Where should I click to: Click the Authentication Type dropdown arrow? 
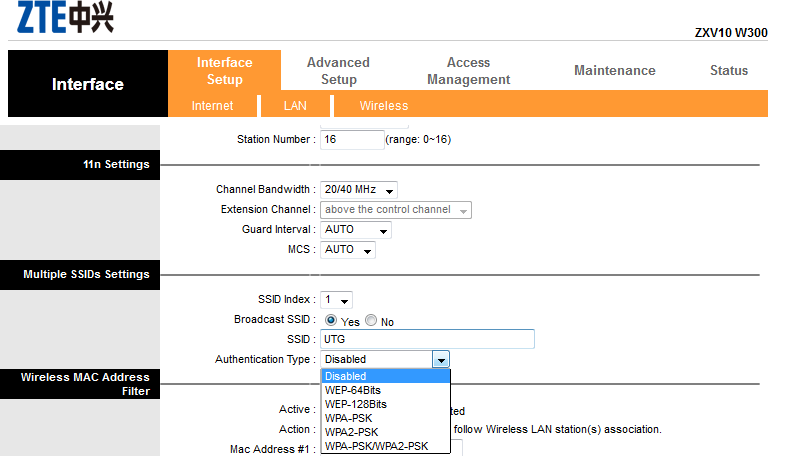click(440, 359)
